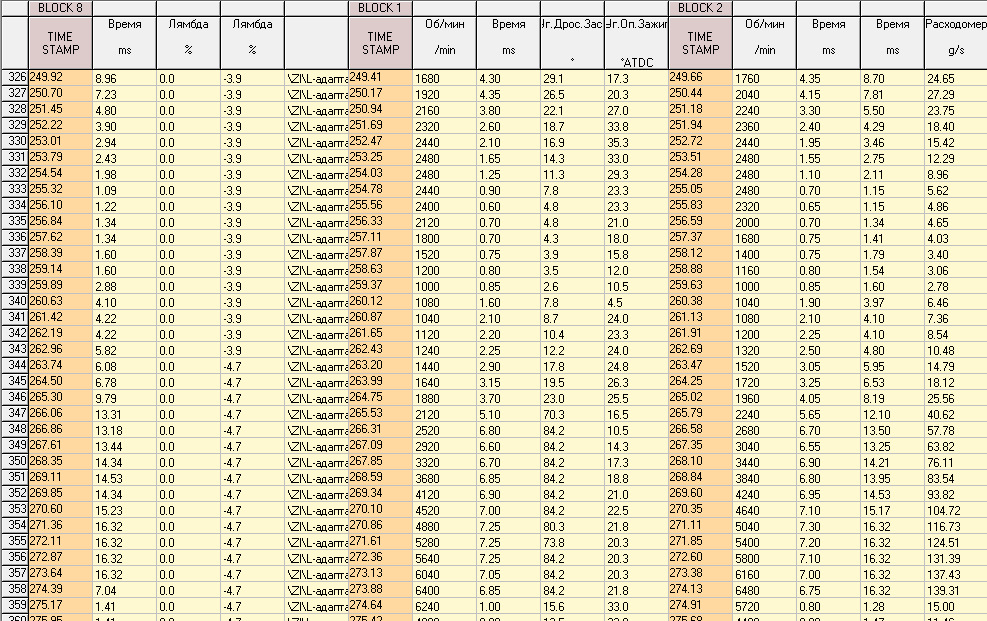The height and width of the screenshot is (621, 987).
Task: Select row number 347 header
Action: 14,414
